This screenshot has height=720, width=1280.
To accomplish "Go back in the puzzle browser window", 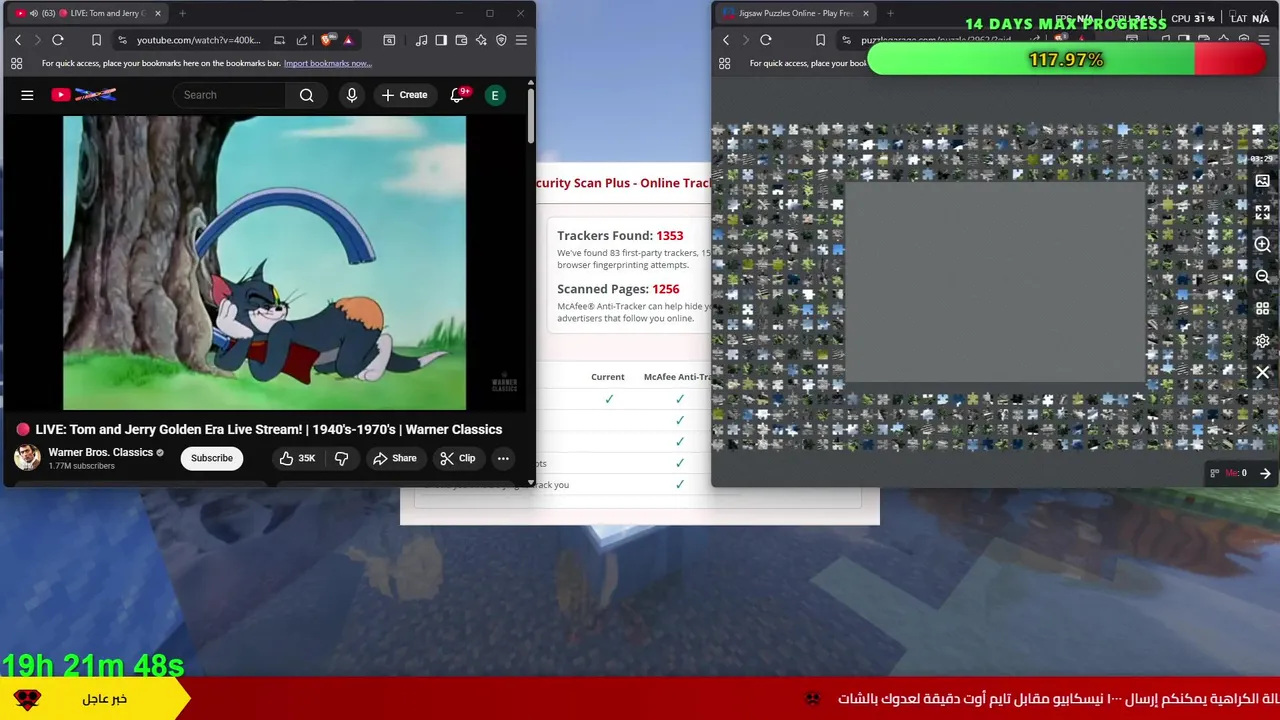I will [x=726, y=40].
